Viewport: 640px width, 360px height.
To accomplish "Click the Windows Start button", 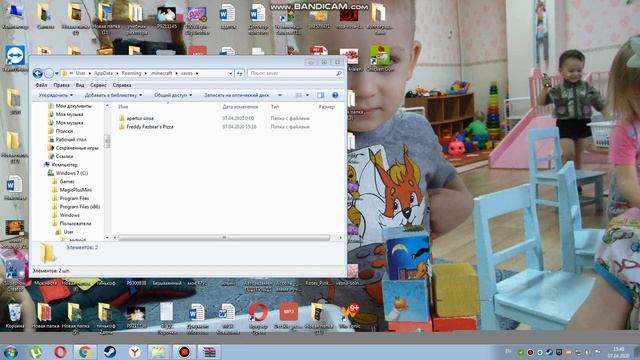I will click(x=11, y=352).
